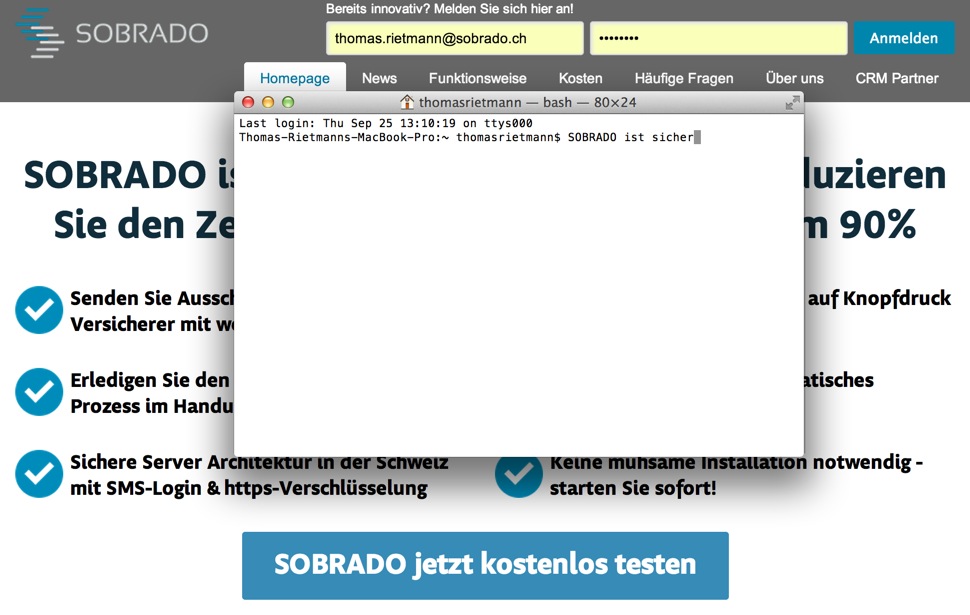
Task: Click the SOBRADO logo
Action: point(113,33)
